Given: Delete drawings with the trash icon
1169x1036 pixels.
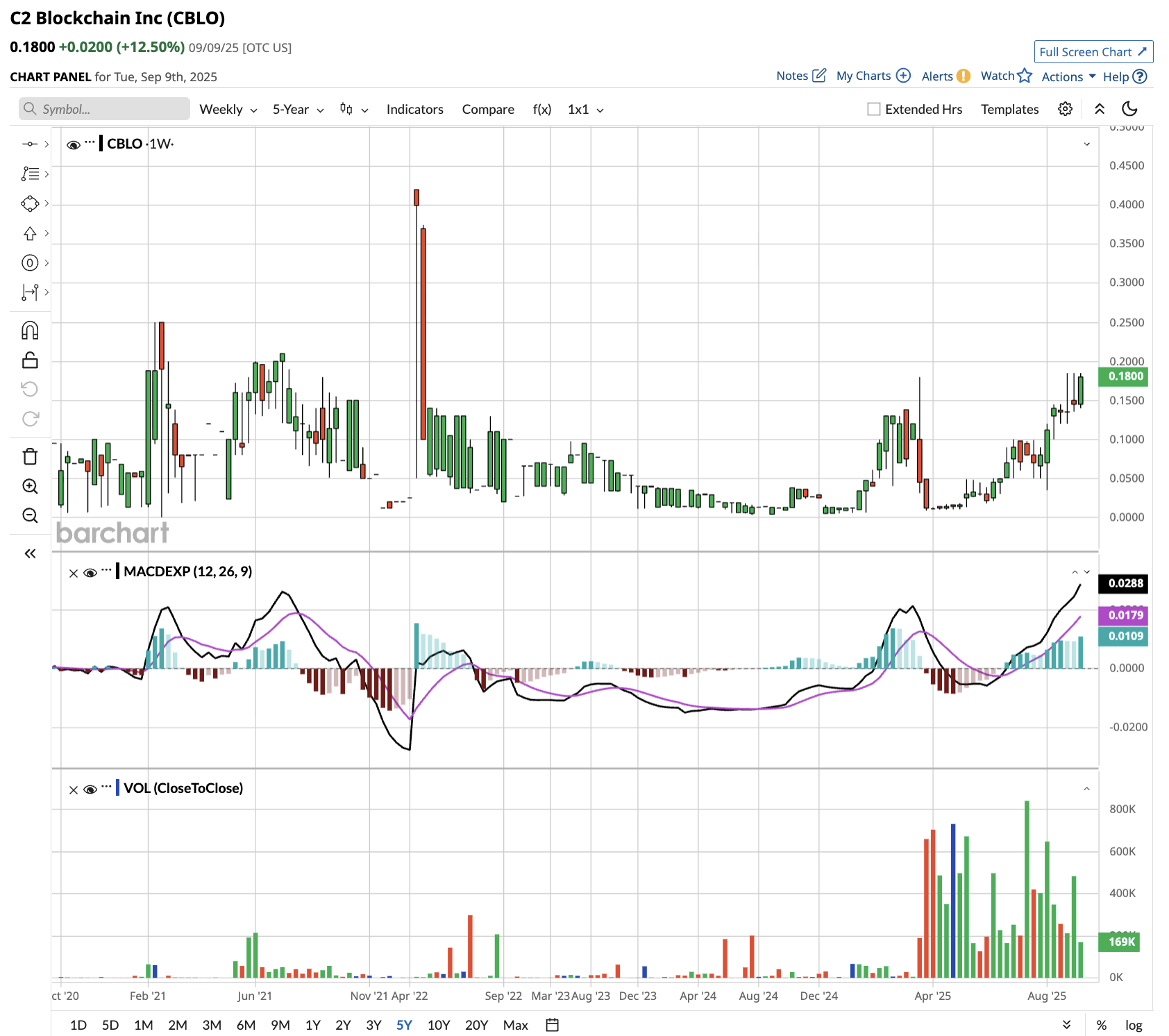Looking at the screenshot, I should click(30, 456).
